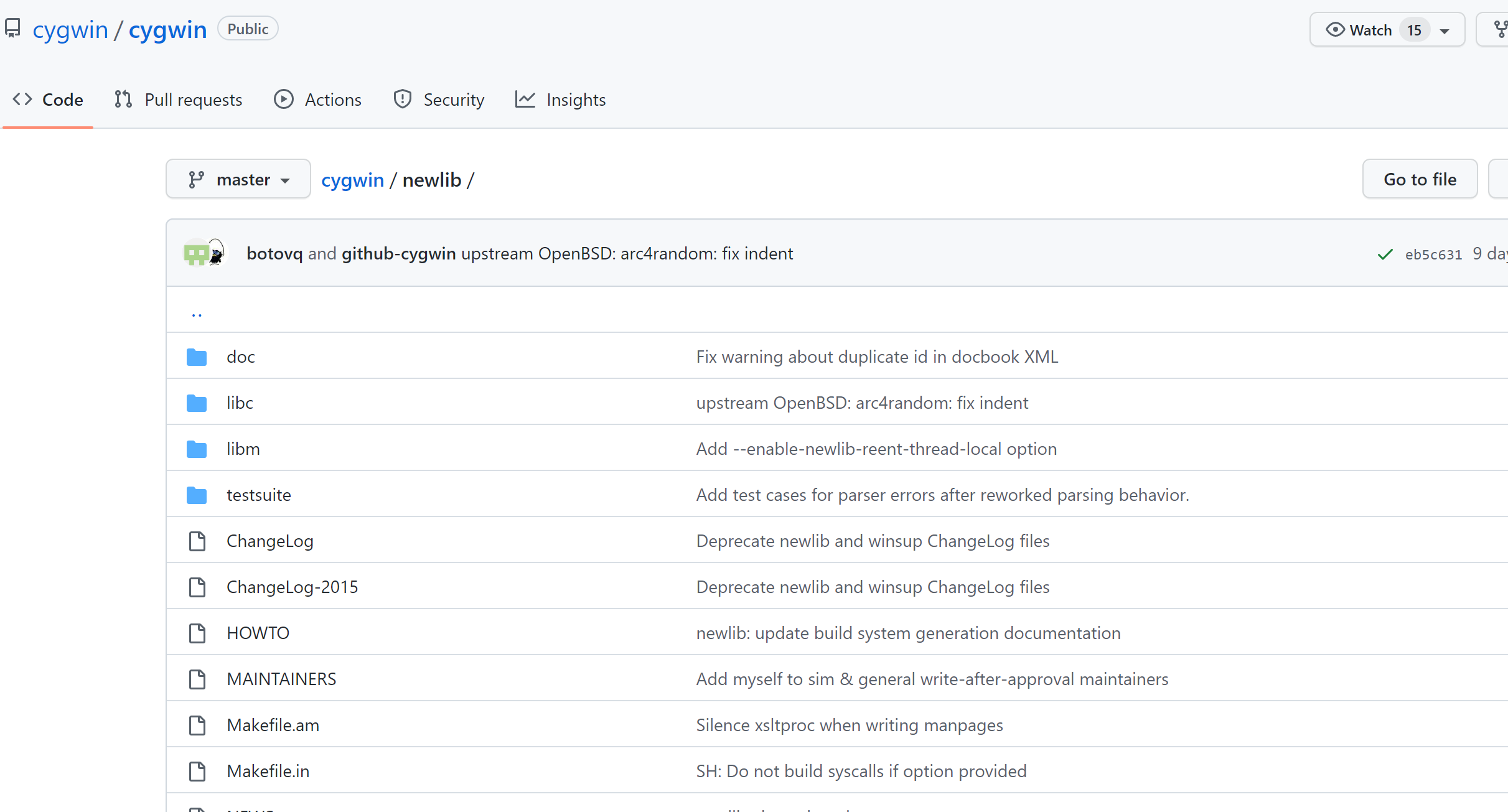Image resolution: width=1508 pixels, height=812 pixels.
Task: Click the fork icon at top right
Action: pos(1501,29)
